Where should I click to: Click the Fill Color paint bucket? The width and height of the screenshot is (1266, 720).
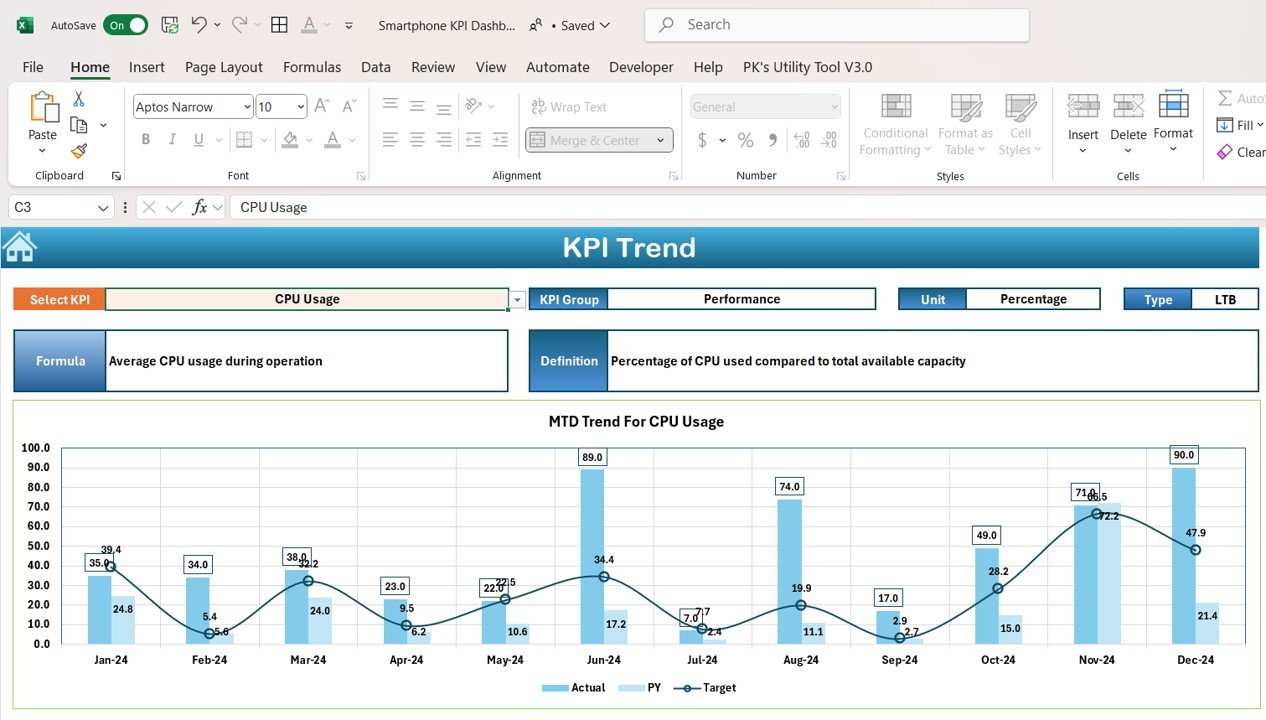[290, 140]
